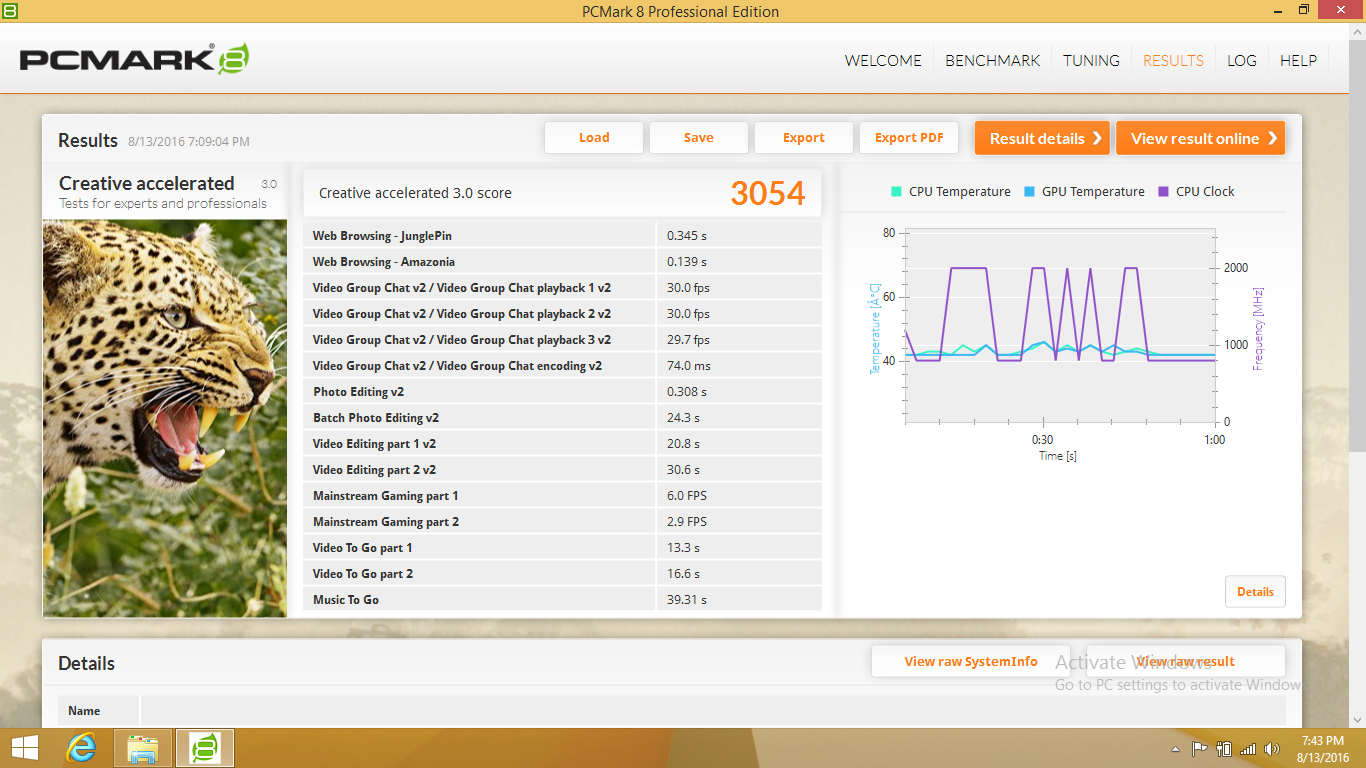Open the Windows Start menu
Image resolution: width=1366 pixels, height=768 pixels.
(24, 747)
